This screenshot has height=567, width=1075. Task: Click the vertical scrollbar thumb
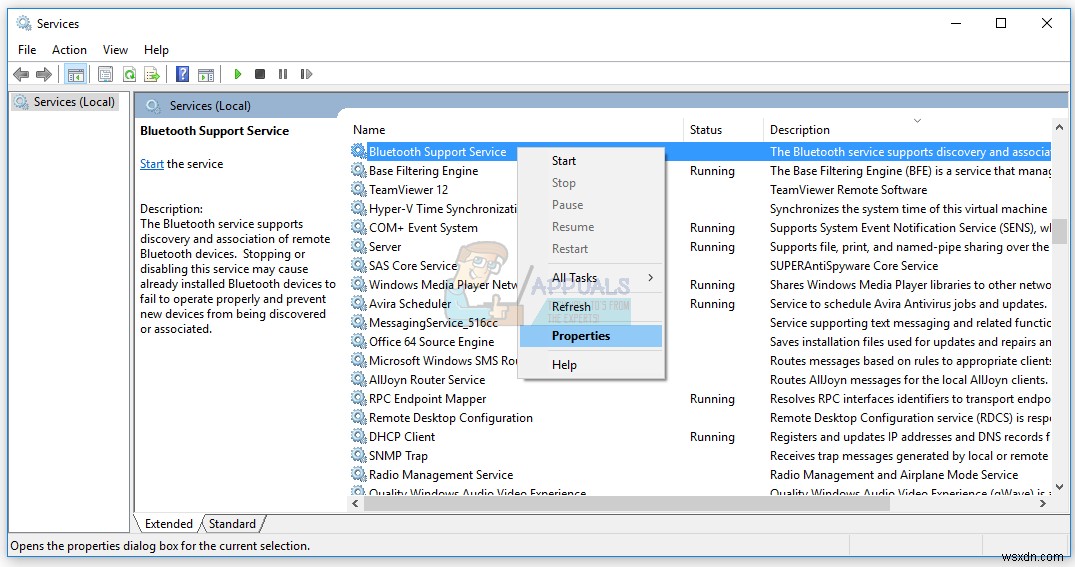1059,232
